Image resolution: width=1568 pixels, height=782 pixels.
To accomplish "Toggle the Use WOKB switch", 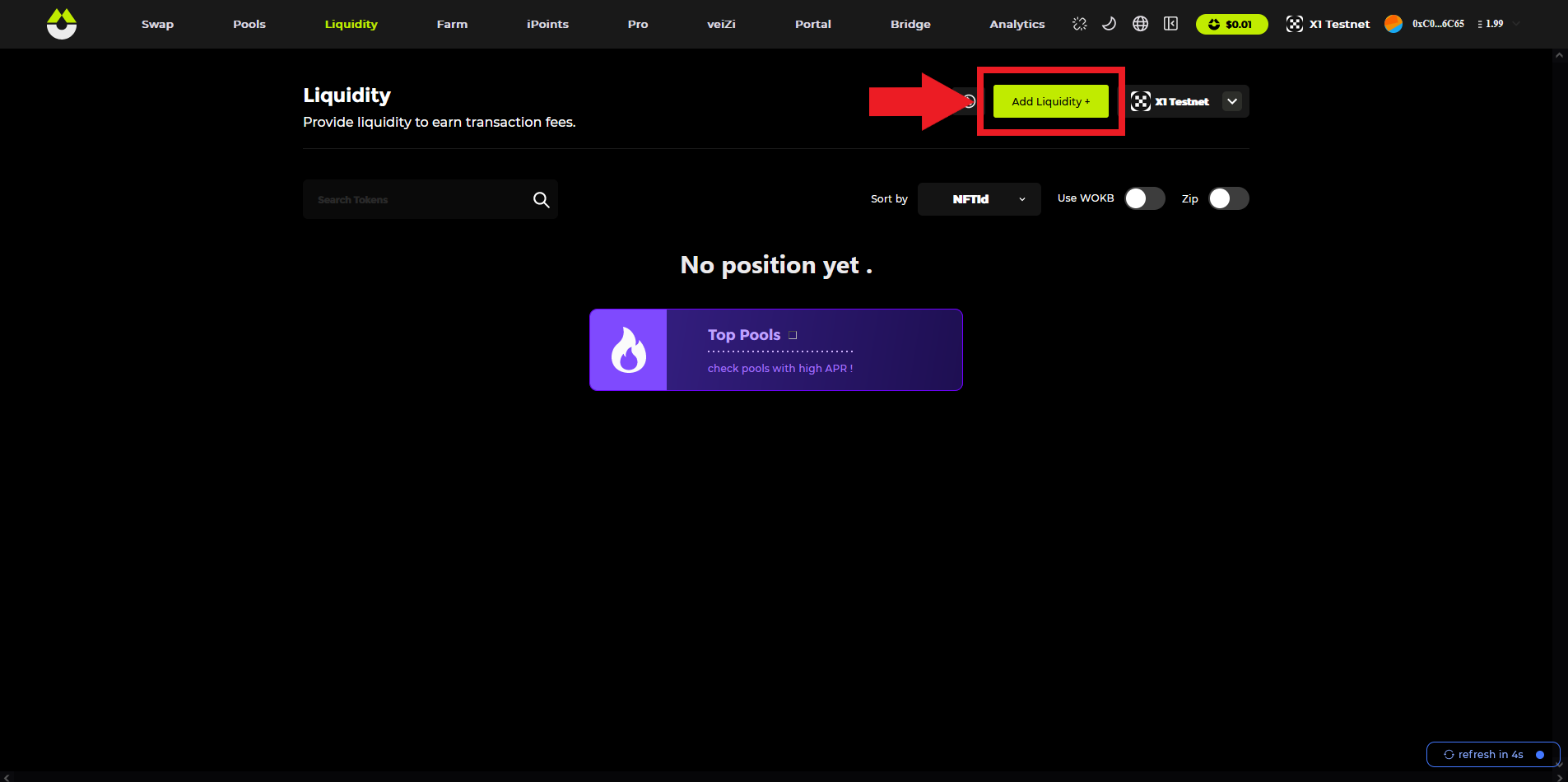I will 1144,198.
